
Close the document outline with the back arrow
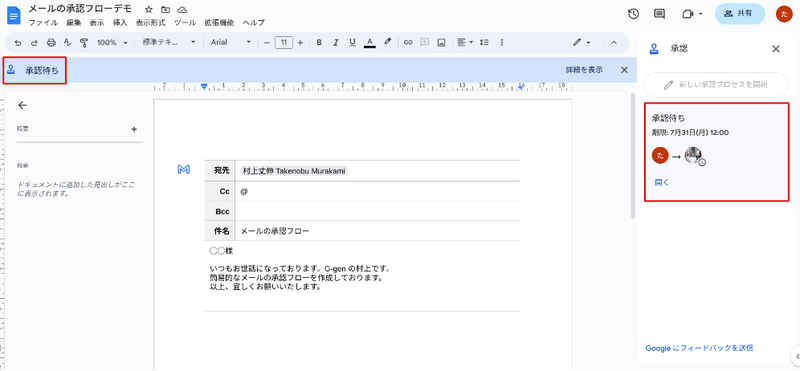point(22,105)
